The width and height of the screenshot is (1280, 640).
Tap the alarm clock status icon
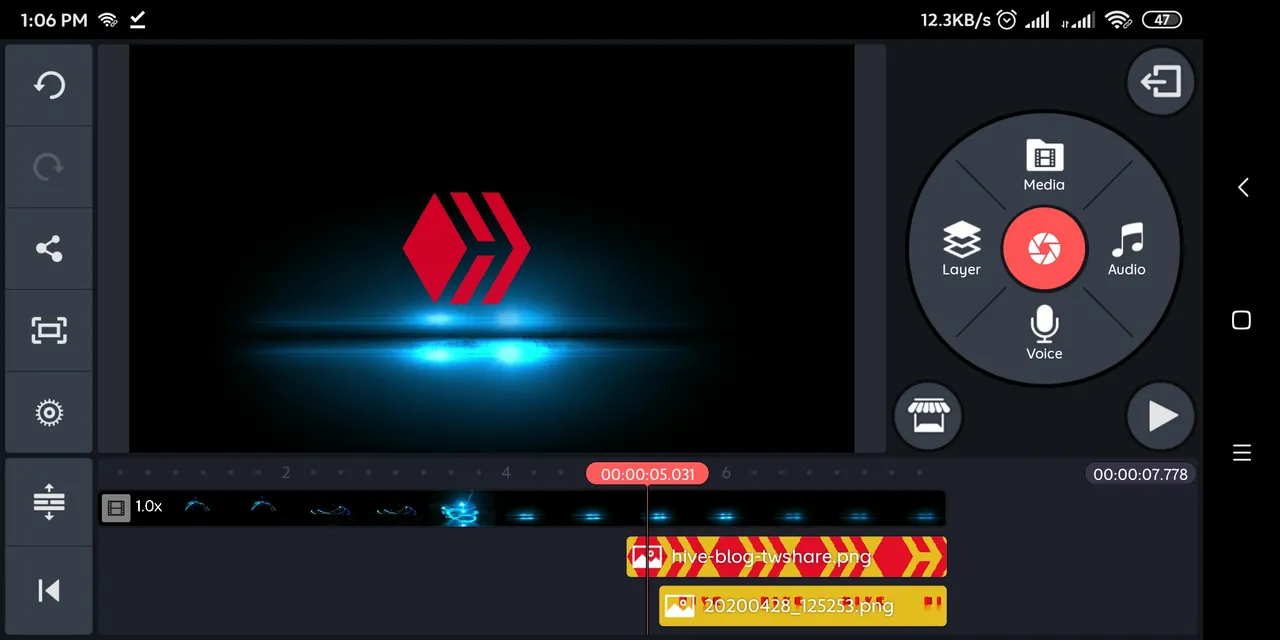[1007, 19]
